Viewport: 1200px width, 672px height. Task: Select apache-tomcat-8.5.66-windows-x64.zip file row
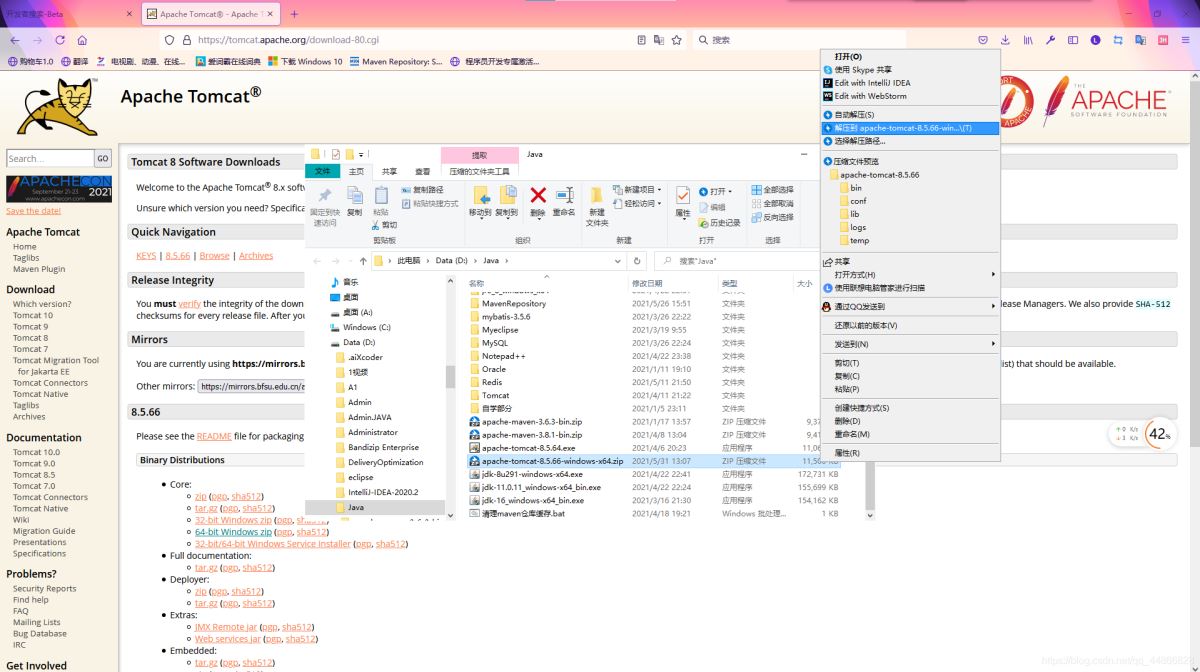[x=655, y=461]
